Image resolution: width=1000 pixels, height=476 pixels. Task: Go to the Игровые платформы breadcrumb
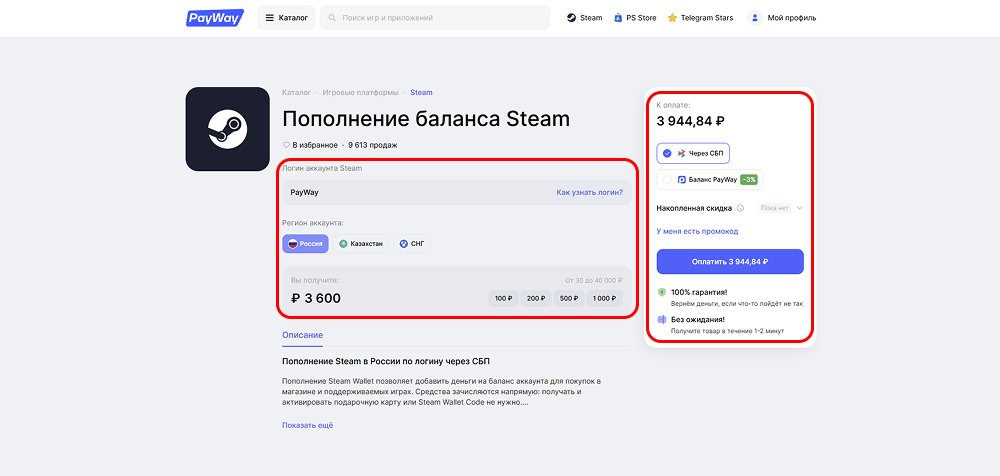click(360, 93)
